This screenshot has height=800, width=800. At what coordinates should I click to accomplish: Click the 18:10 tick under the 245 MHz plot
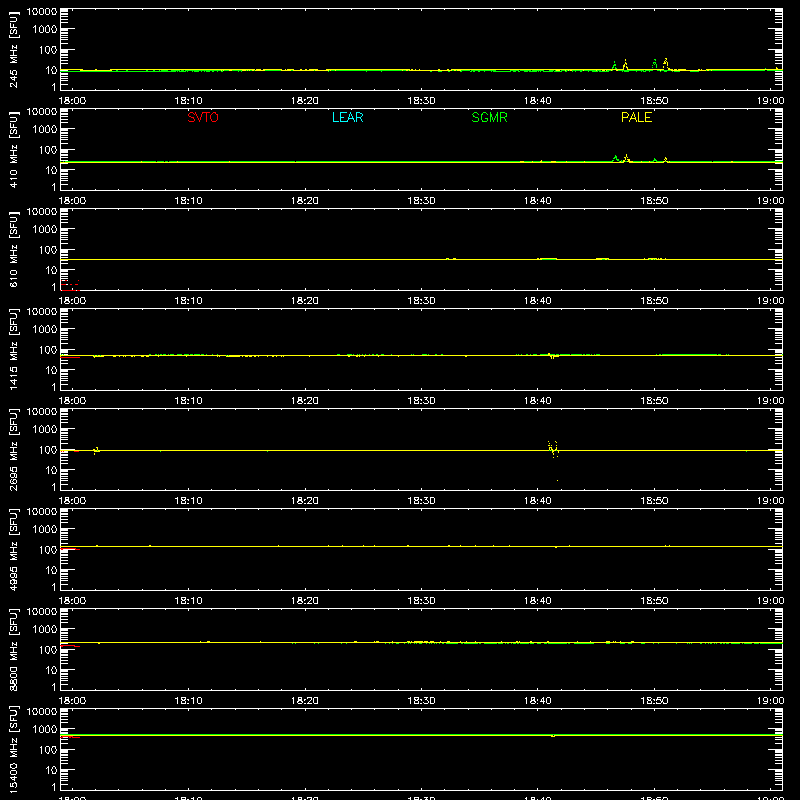189,101
